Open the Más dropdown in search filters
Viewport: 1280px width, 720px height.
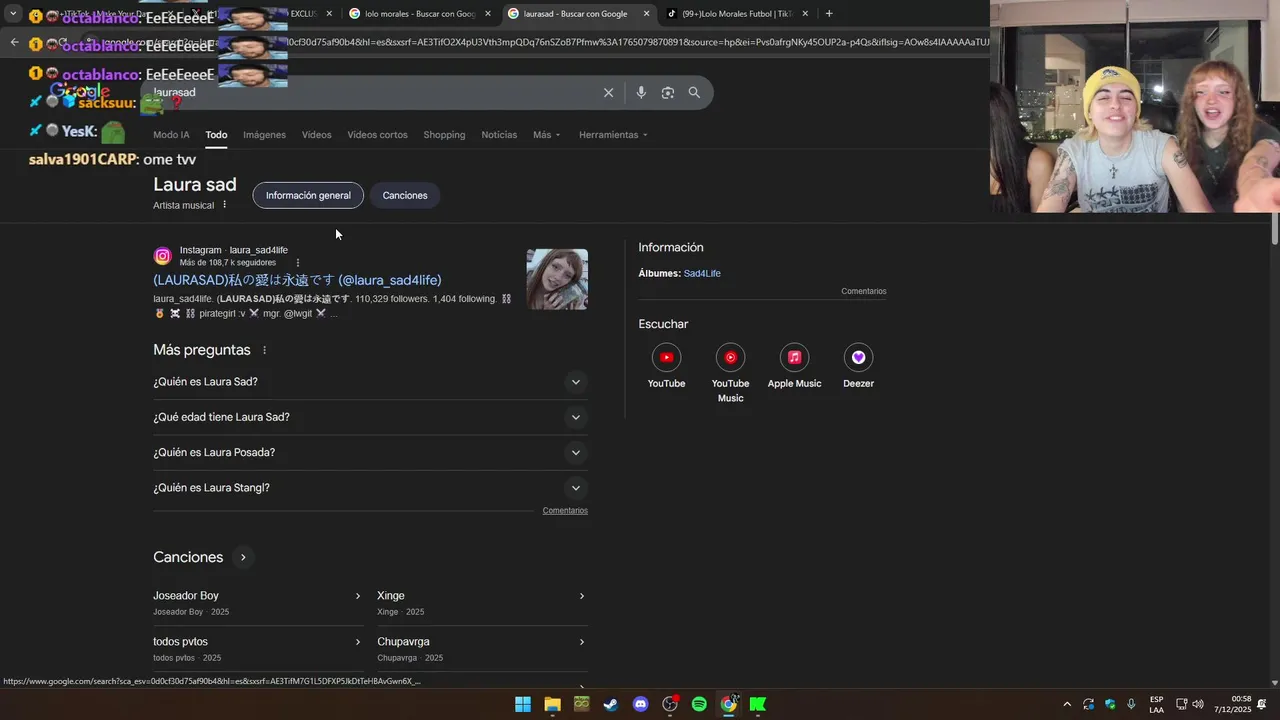546,135
